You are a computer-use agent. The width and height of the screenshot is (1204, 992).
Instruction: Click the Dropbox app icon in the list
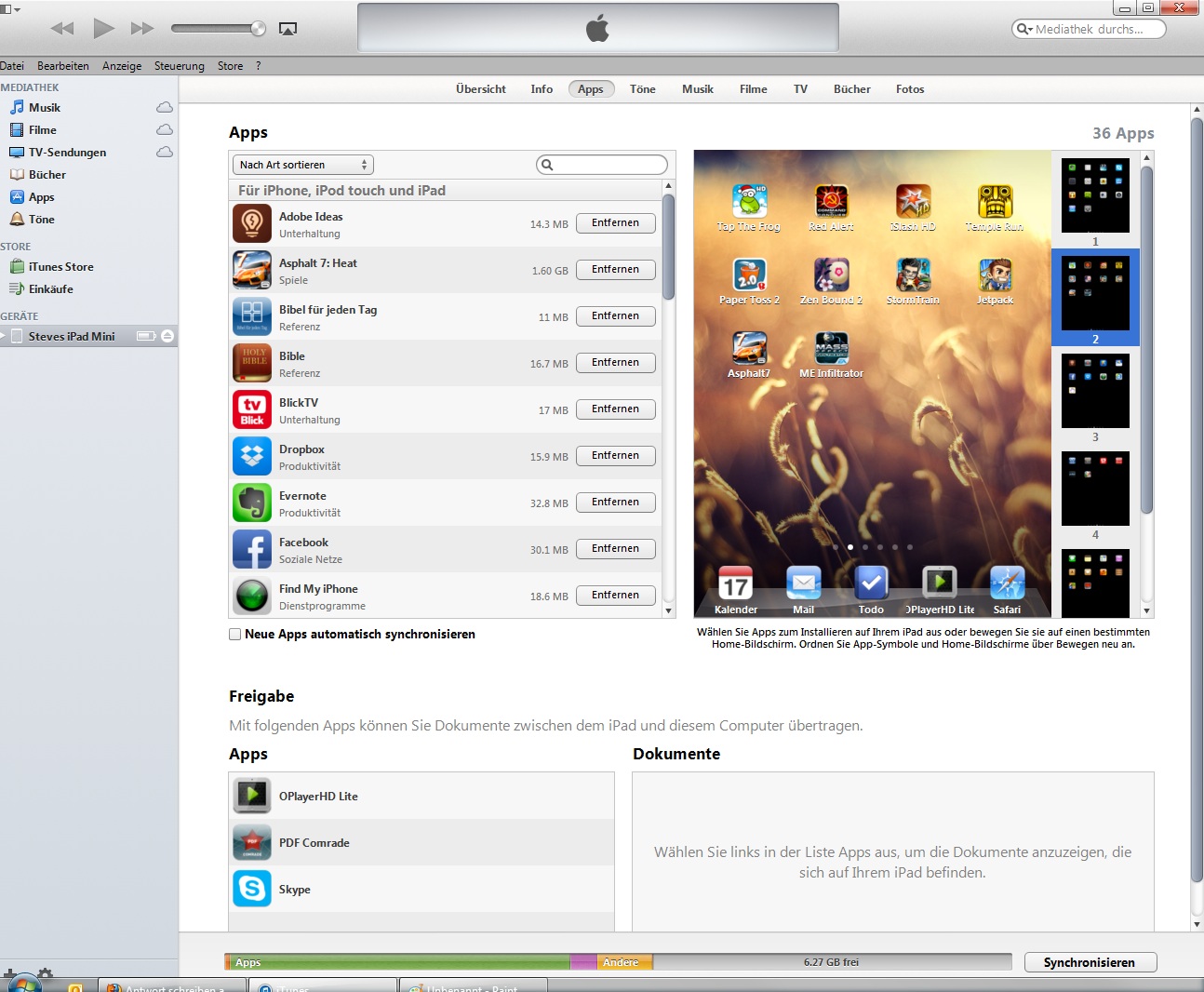coord(252,456)
